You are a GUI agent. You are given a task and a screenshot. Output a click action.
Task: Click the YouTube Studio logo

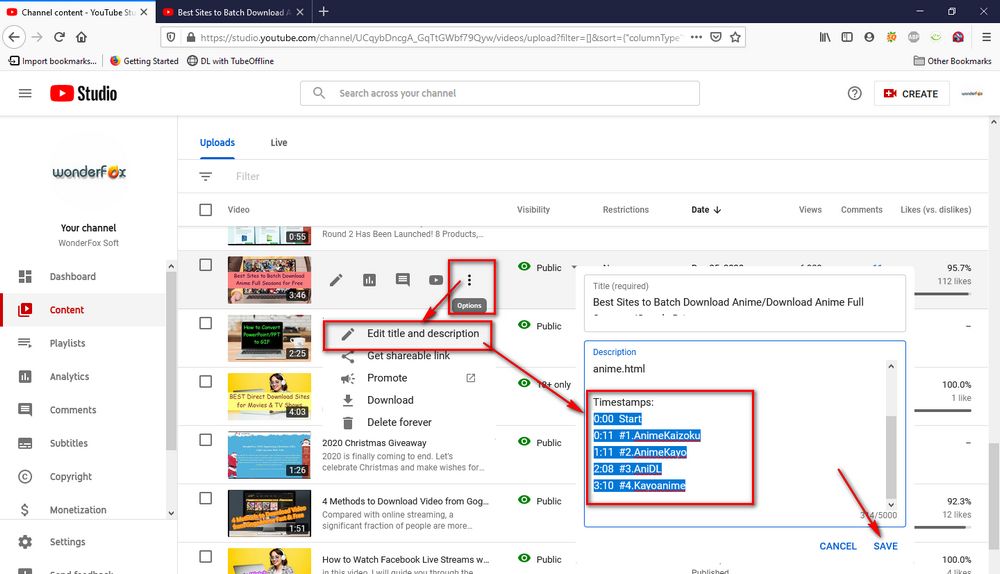tap(84, 93)
